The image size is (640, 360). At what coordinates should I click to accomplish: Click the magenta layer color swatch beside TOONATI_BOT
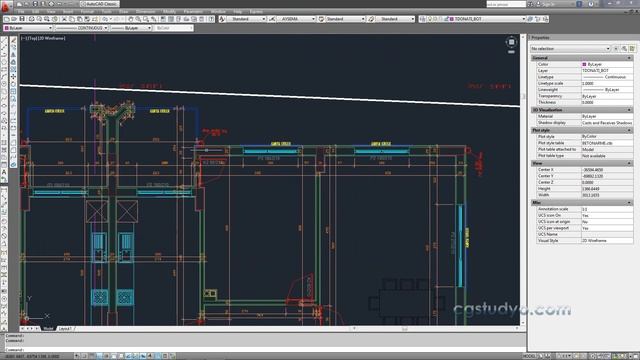[x=452, y=19]
